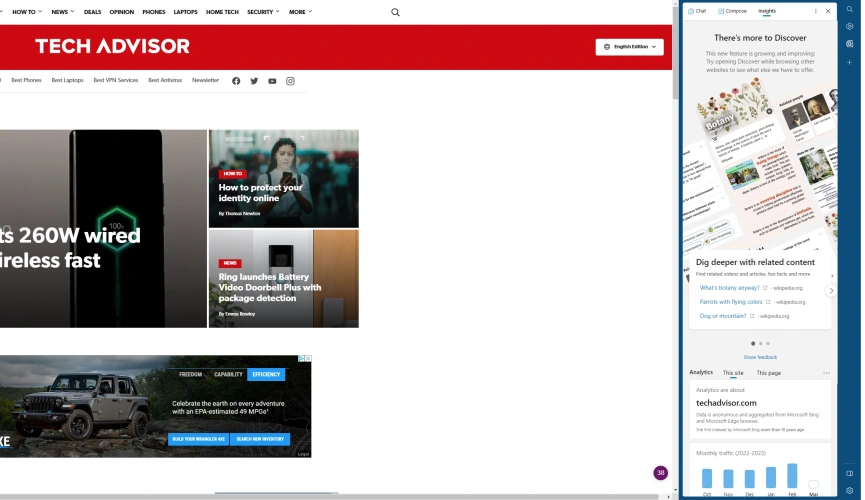This screenshot has height=500, width=865.
Task: Click the Share feedback link
Action: point(760,357)
